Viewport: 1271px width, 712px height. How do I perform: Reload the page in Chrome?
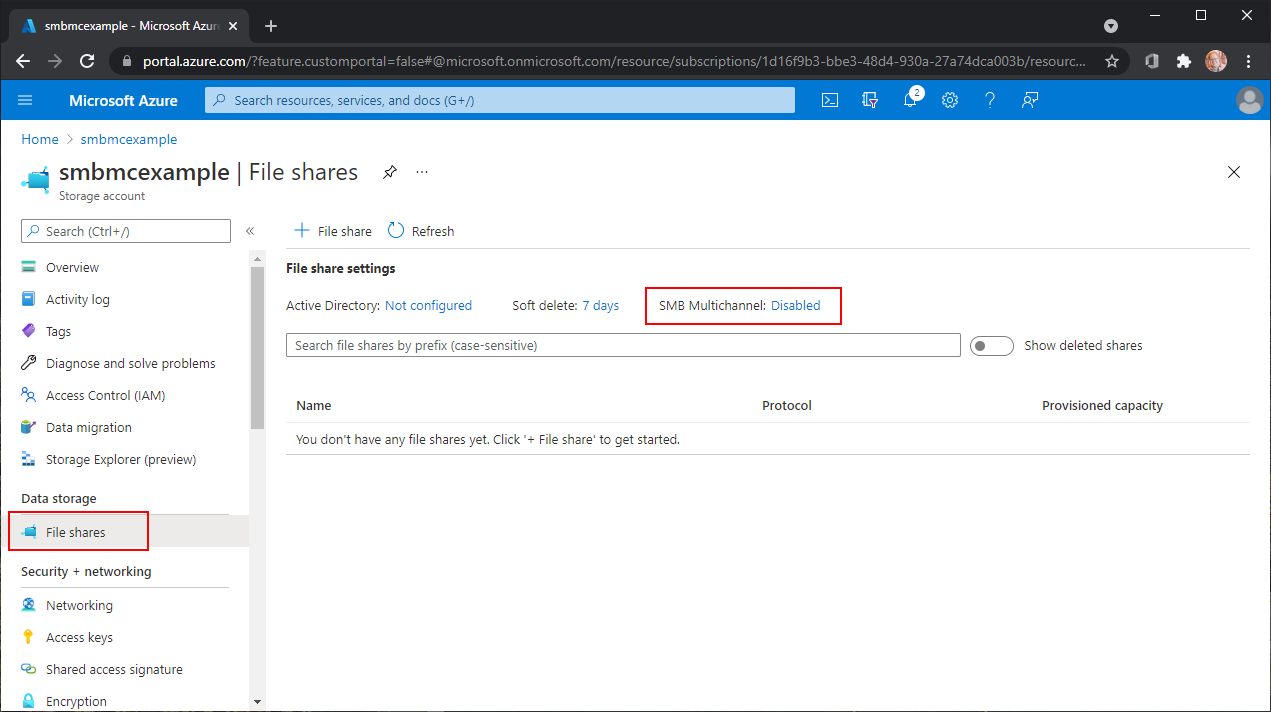(87, 61)
